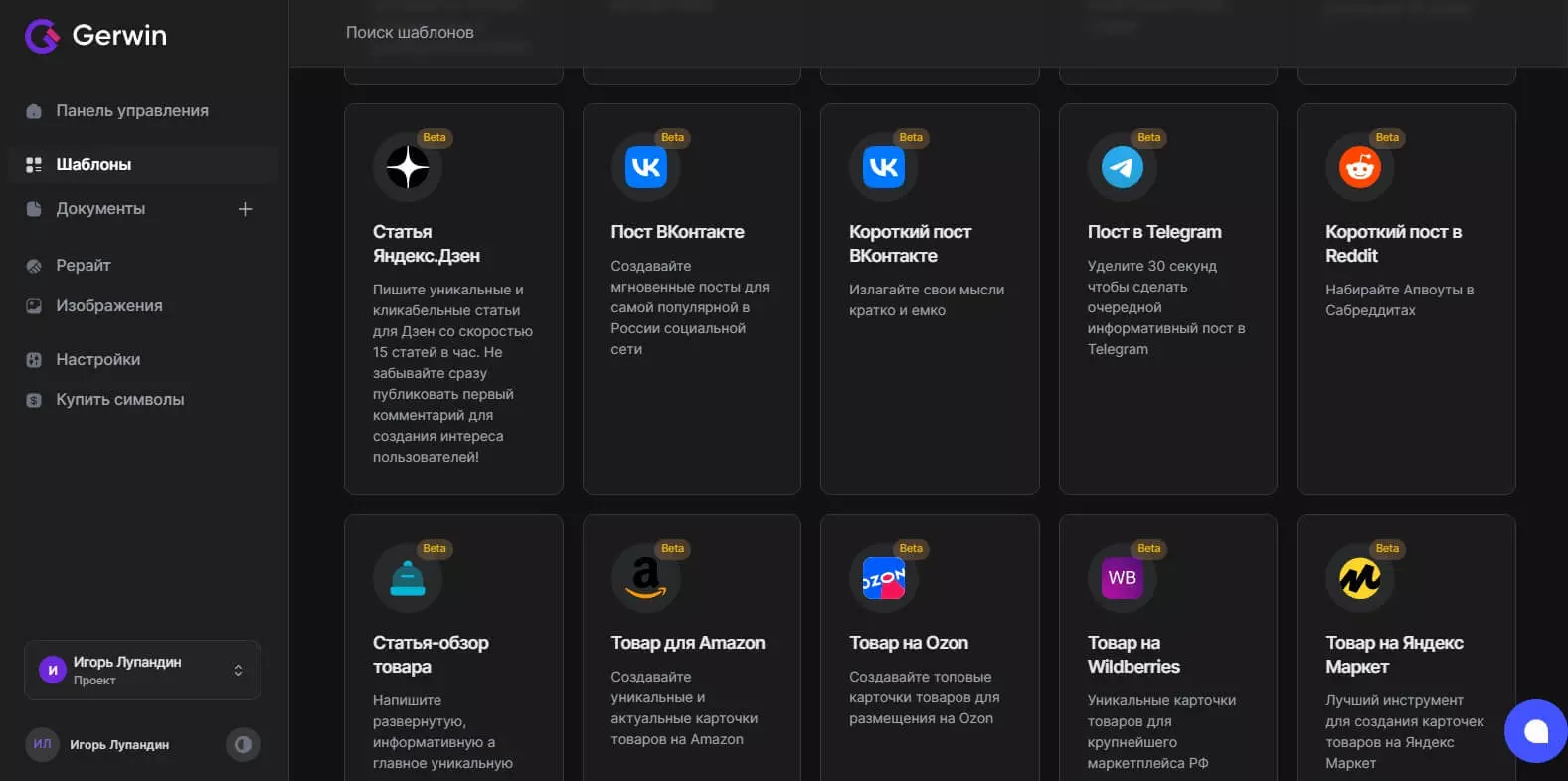Open the Пост ВКонтакте template title
This screenshot has height=781, width=1568.
click(x=677, y=232)
